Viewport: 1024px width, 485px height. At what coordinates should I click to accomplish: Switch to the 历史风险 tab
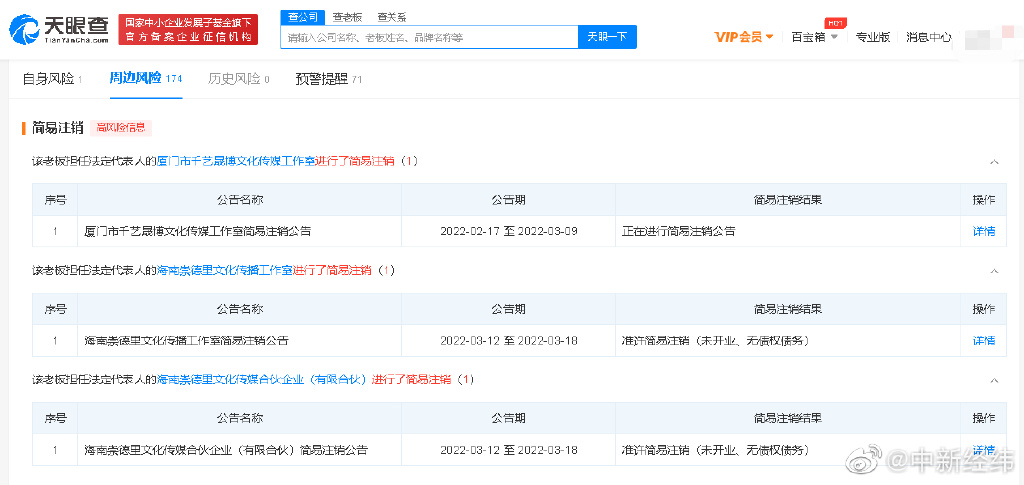(238, 79)
